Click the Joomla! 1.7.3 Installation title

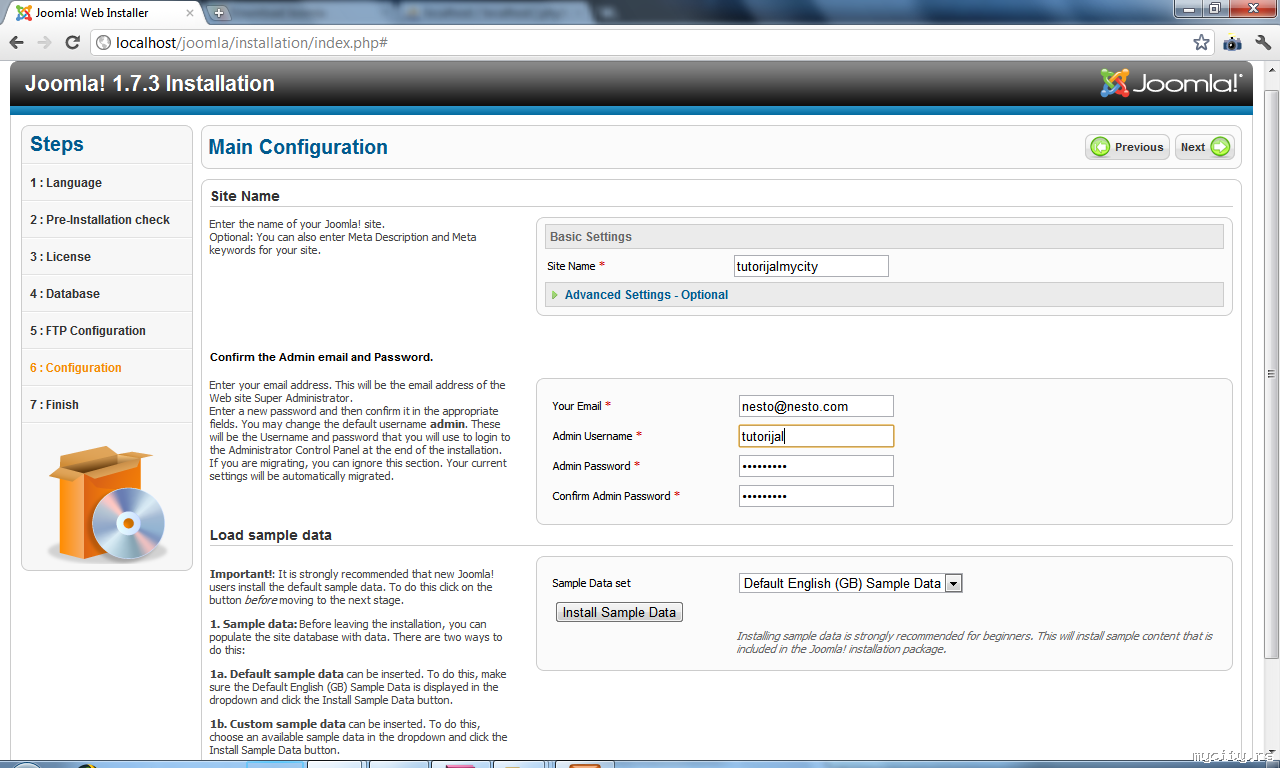150,84
